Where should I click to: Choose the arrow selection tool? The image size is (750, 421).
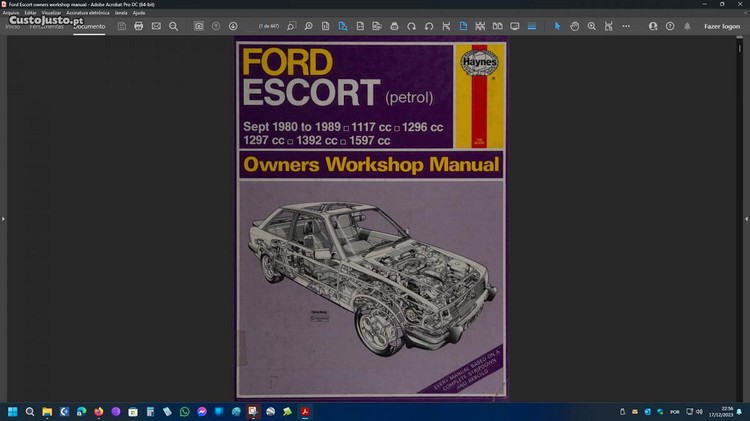click(558, 26)
